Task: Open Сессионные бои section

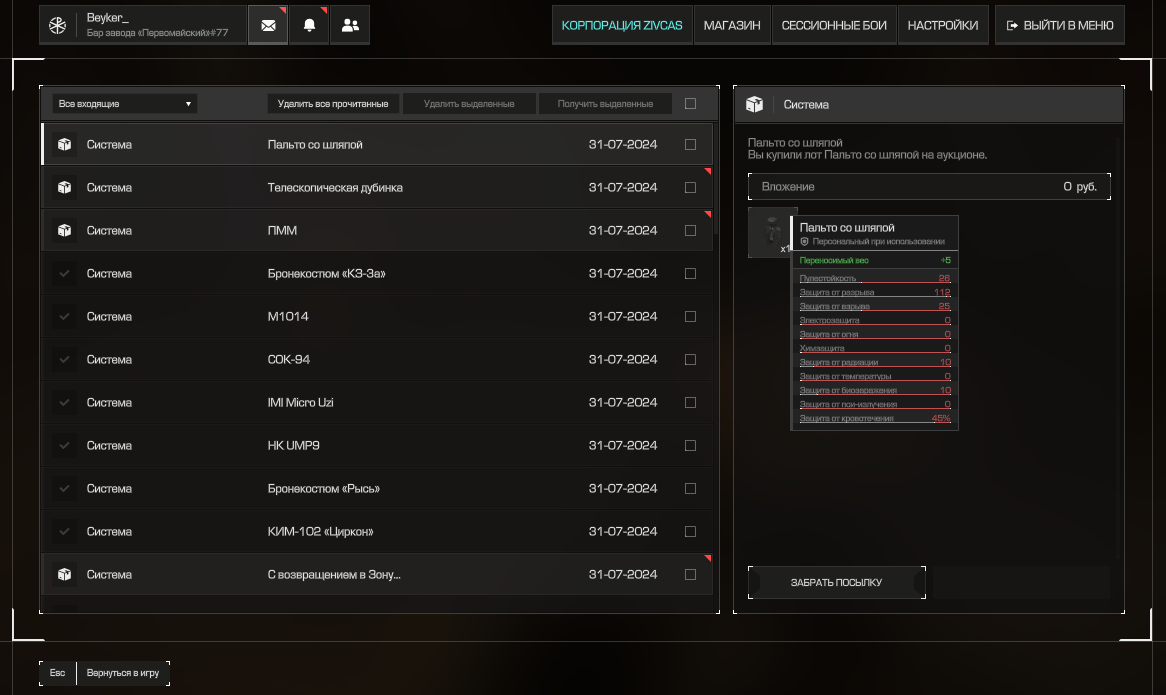Action: click(834, 25)
